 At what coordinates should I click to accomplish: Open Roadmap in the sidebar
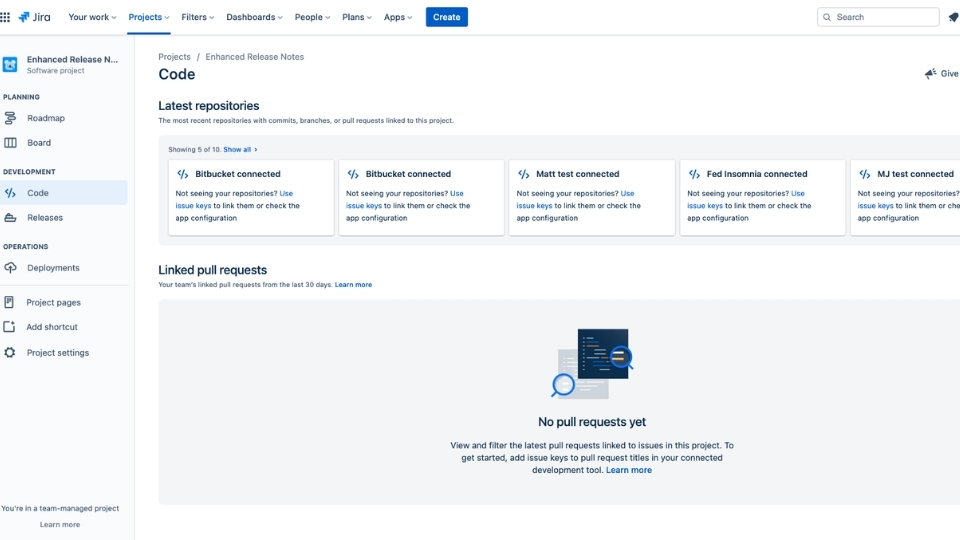(64, 118)
